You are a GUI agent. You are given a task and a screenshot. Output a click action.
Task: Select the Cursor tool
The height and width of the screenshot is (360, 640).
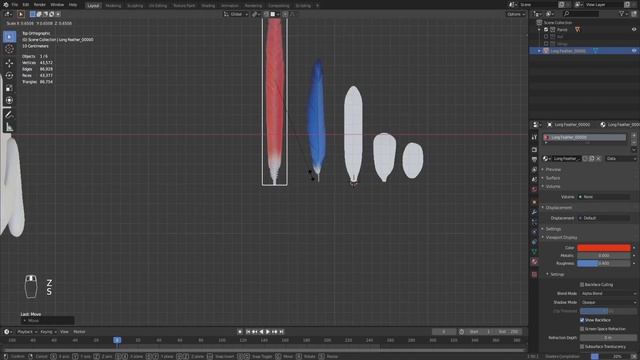[x=9, y=49]
